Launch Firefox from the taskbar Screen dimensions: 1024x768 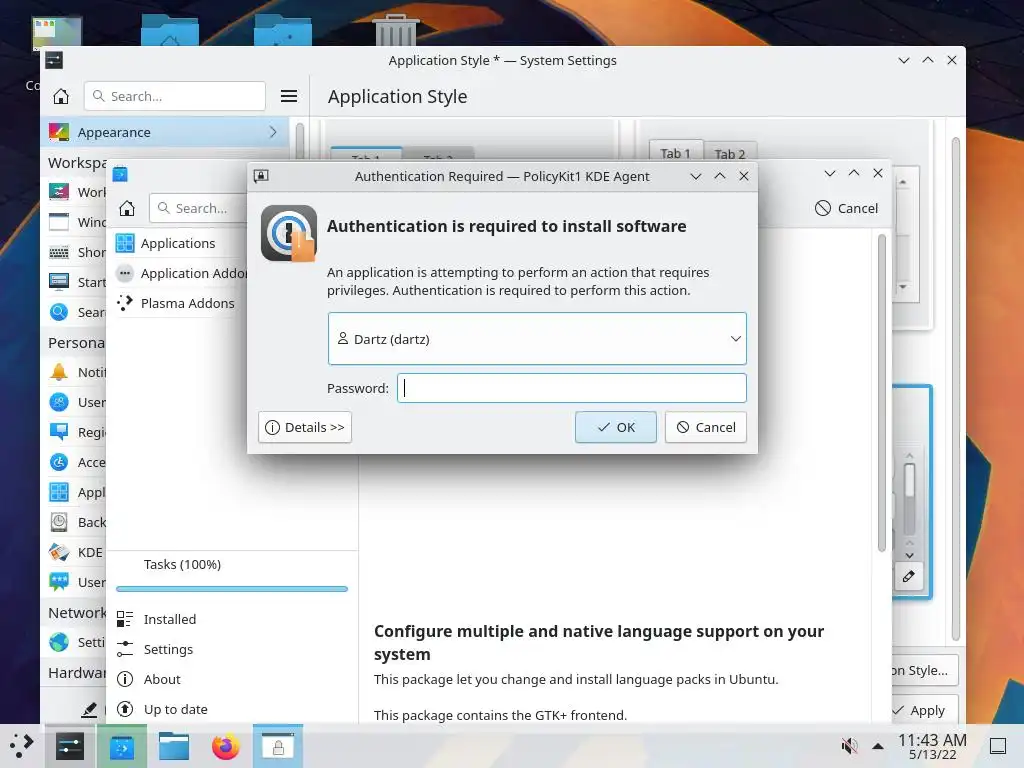226,746
